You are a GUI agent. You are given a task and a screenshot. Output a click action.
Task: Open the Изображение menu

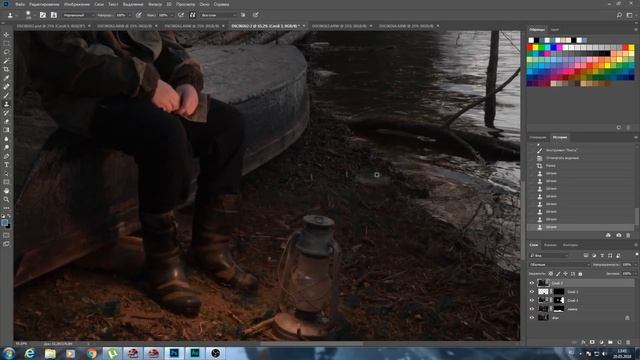click(x=76, y=4)
